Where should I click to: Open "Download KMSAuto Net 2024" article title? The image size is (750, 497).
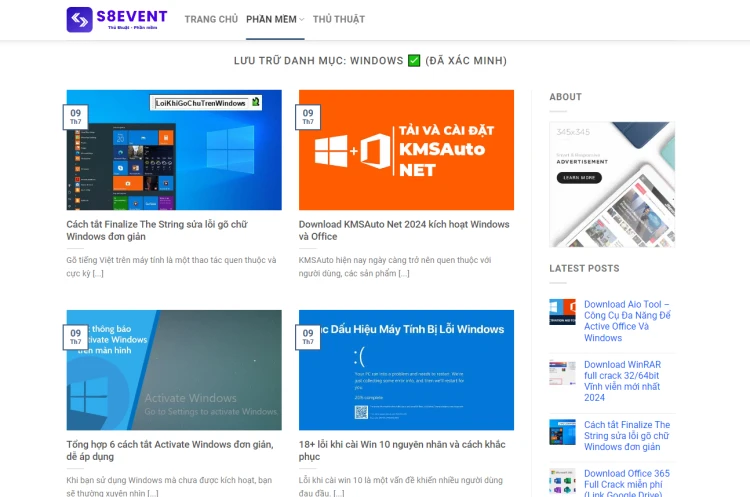pyautogui.click(x=403, y=230)
